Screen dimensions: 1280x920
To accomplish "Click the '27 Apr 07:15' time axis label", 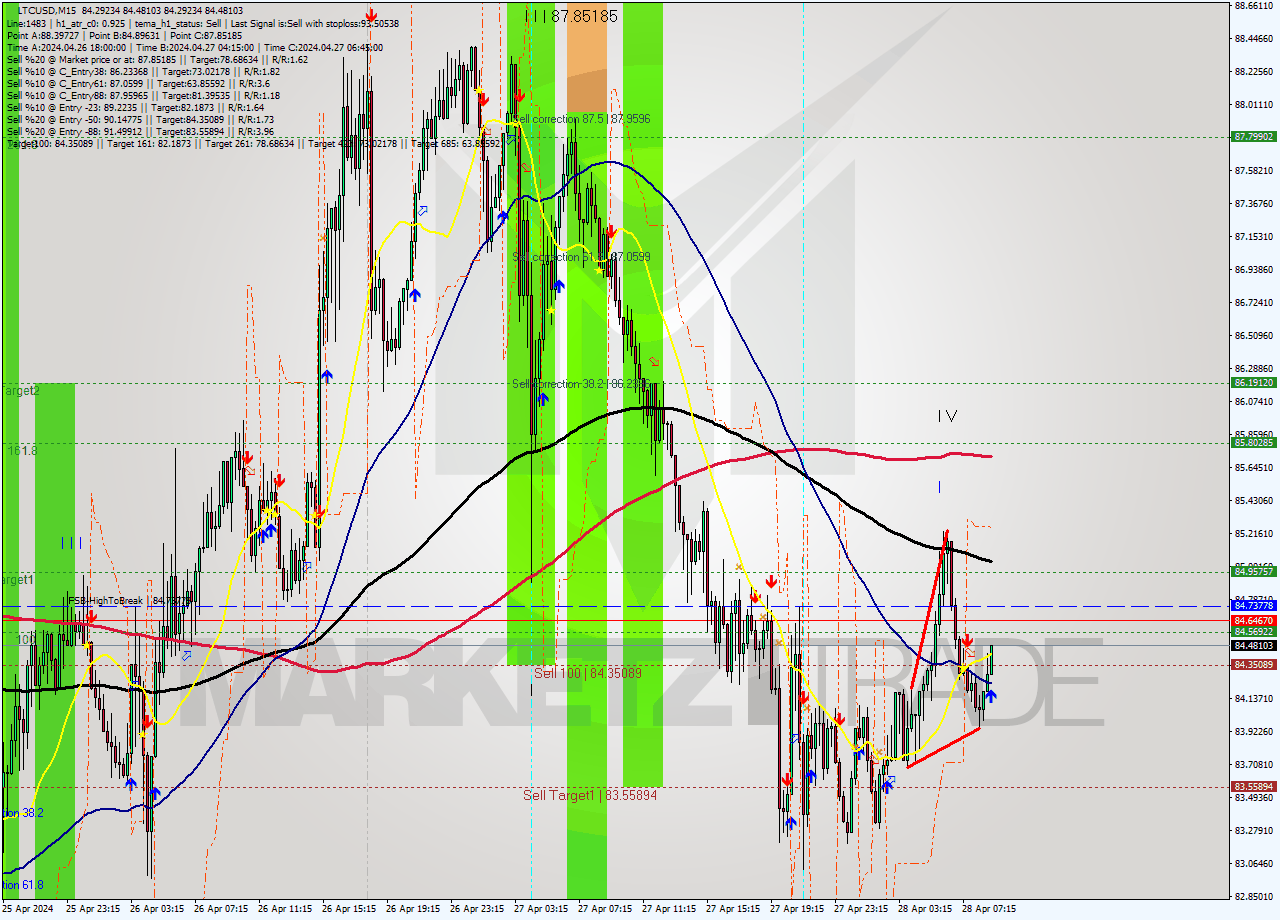I will coord(605,909).
